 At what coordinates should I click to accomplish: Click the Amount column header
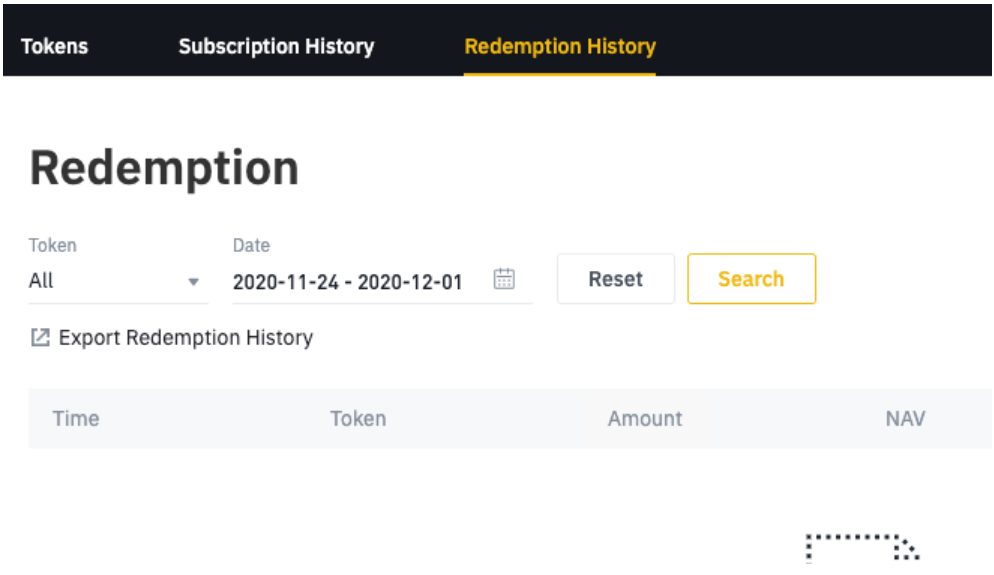[645, 418]
